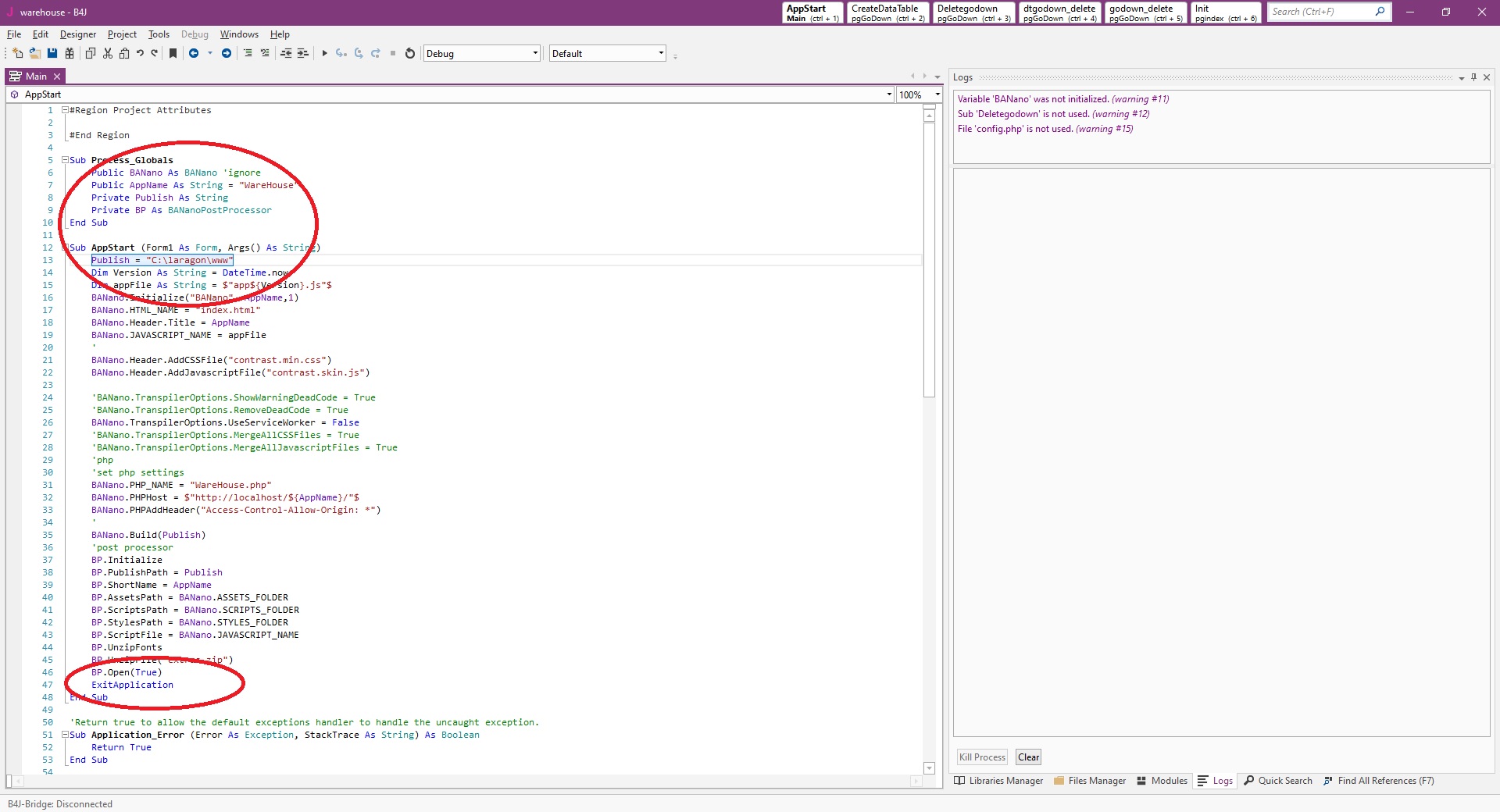Open the 100% zoom level dropdown
Screen dimensions: 1500x812
[x=937, y=94]
